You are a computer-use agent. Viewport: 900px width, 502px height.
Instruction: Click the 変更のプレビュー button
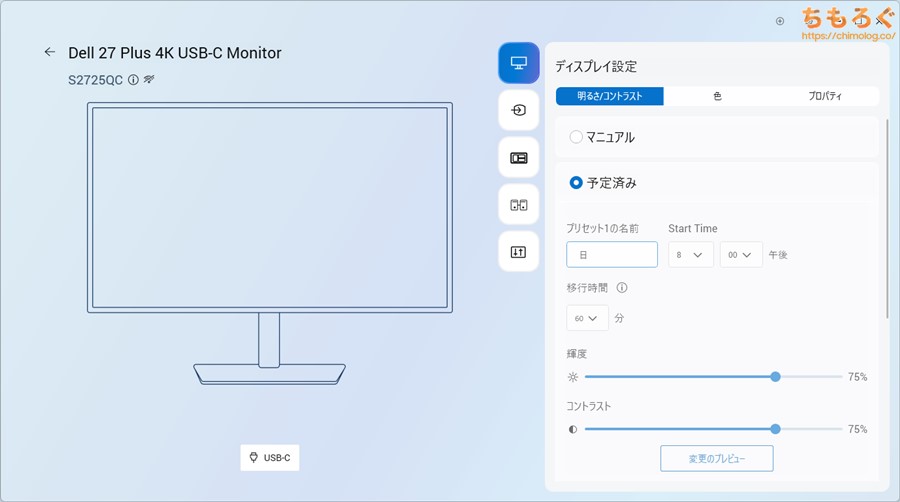[716, 458]
